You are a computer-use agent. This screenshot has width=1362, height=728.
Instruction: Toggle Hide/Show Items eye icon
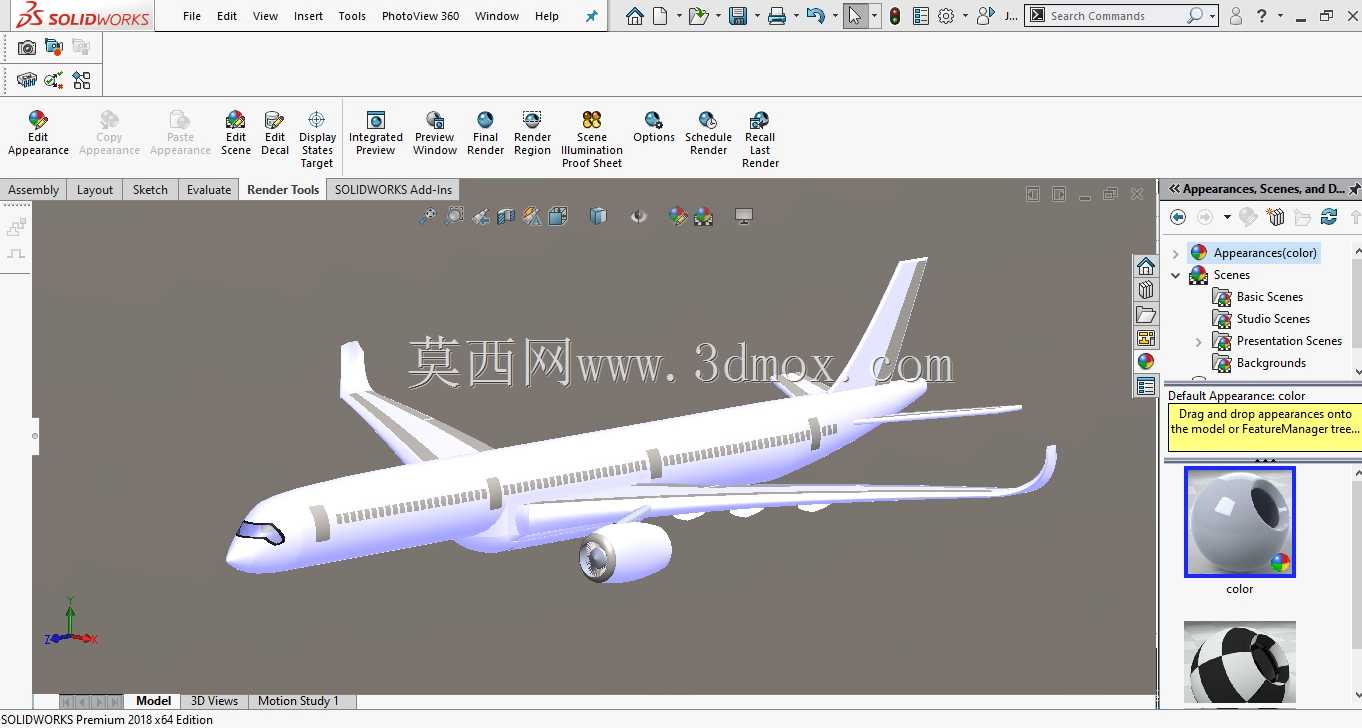(638, 216)
